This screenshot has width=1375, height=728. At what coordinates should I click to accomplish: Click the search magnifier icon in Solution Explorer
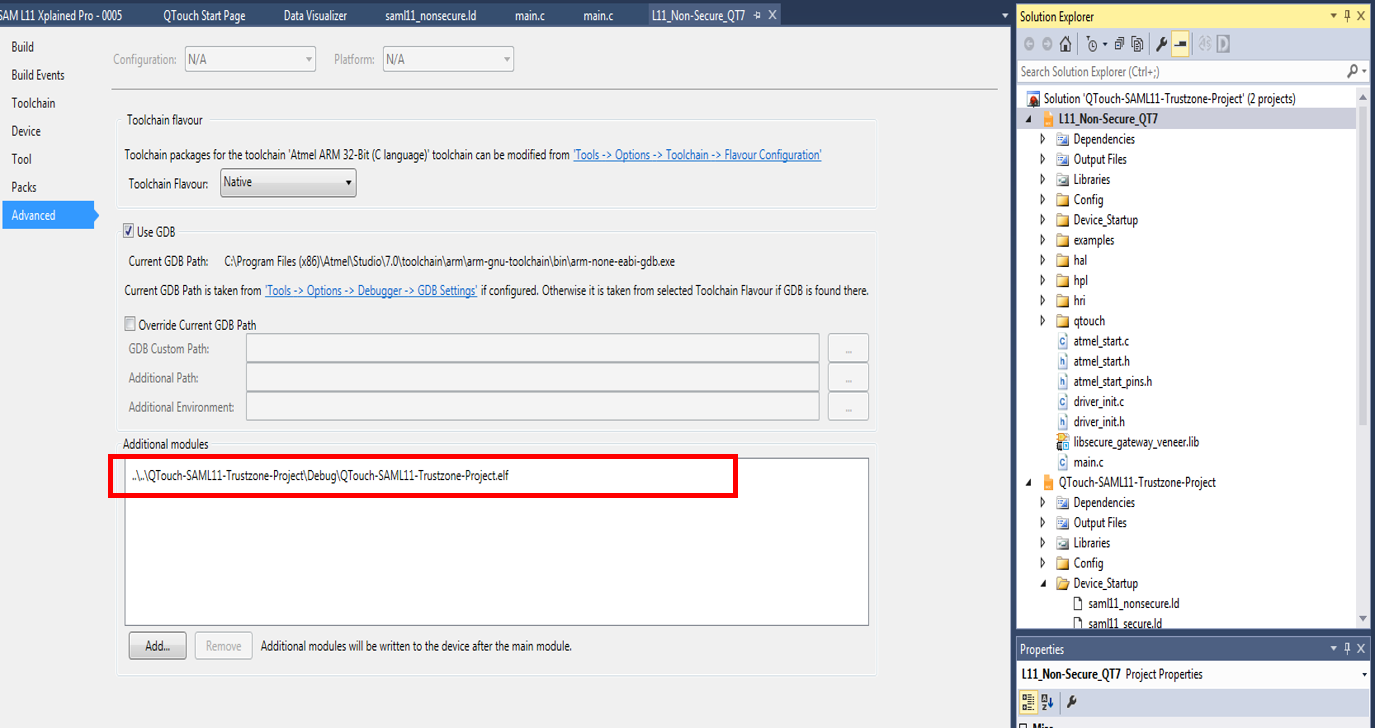tap(1352, 71)
